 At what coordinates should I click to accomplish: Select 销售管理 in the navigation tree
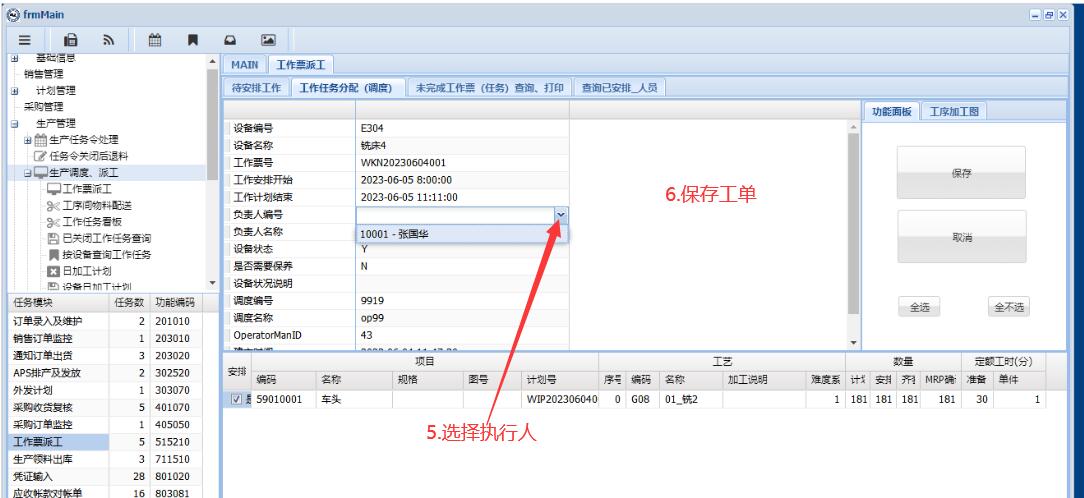tap(44, 74)
